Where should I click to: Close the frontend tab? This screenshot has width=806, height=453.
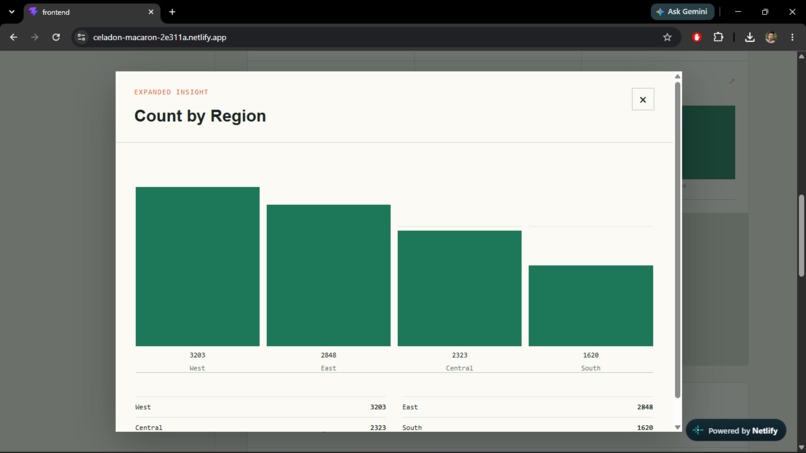(151, 12)
